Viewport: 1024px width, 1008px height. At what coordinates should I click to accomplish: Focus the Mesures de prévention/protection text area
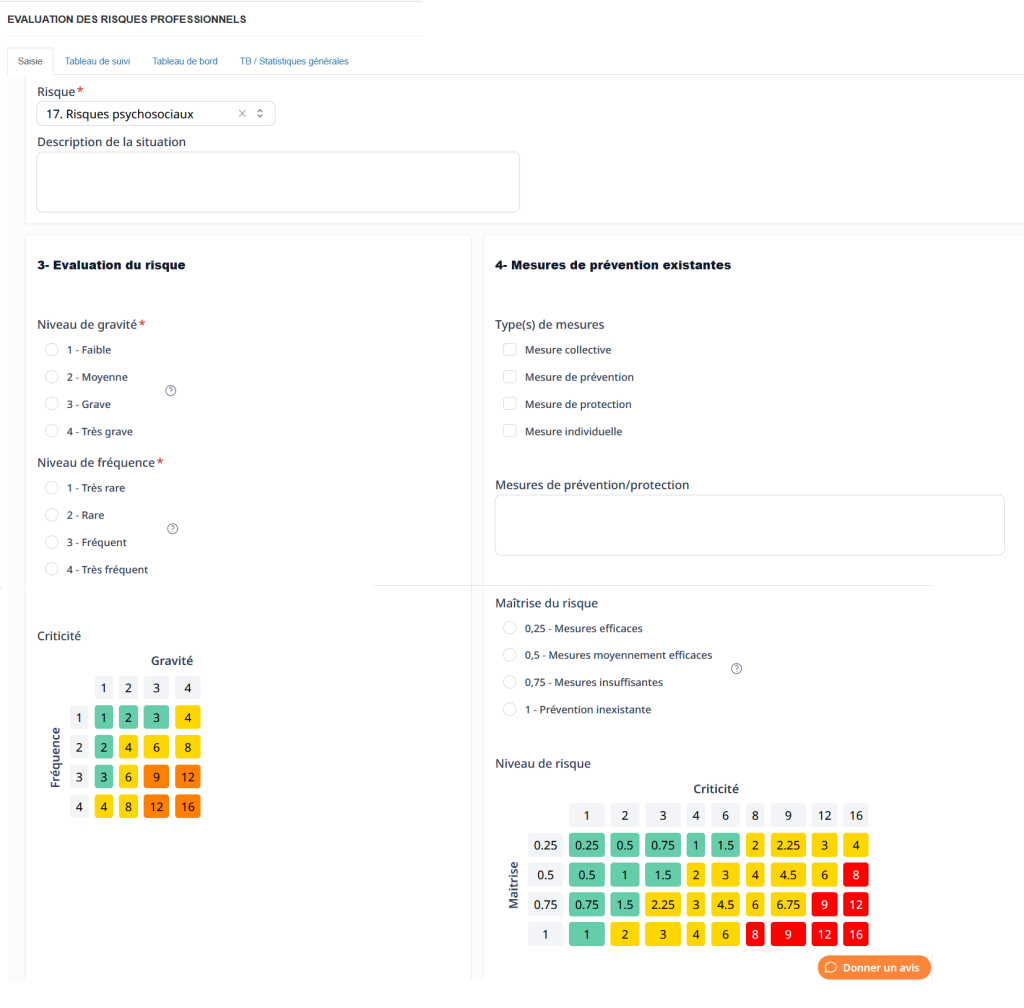pyautogui.click(x=749, y=525)
